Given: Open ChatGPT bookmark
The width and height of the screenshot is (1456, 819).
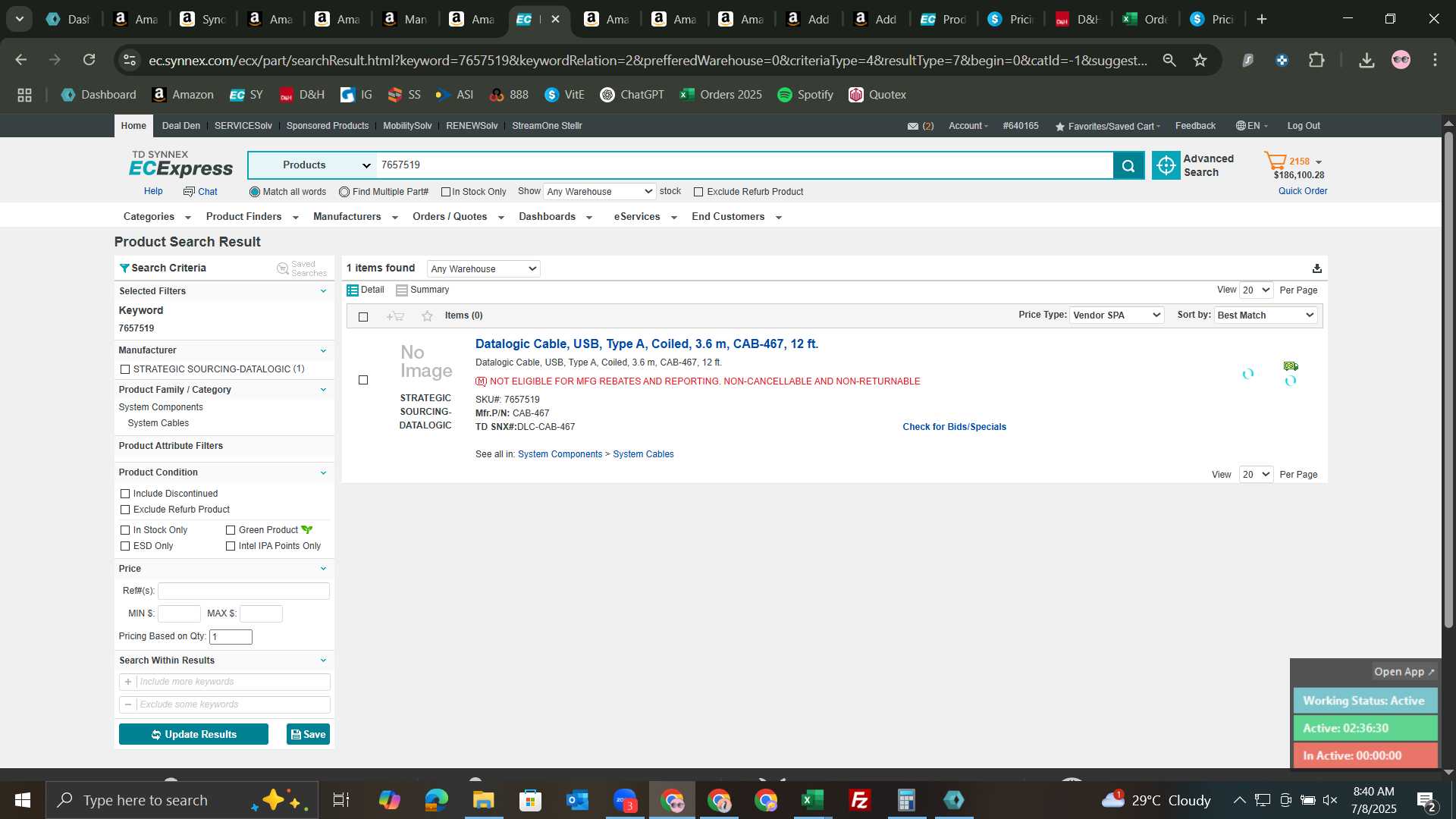Looking at the screenshot, I should (x=632, y=95).
